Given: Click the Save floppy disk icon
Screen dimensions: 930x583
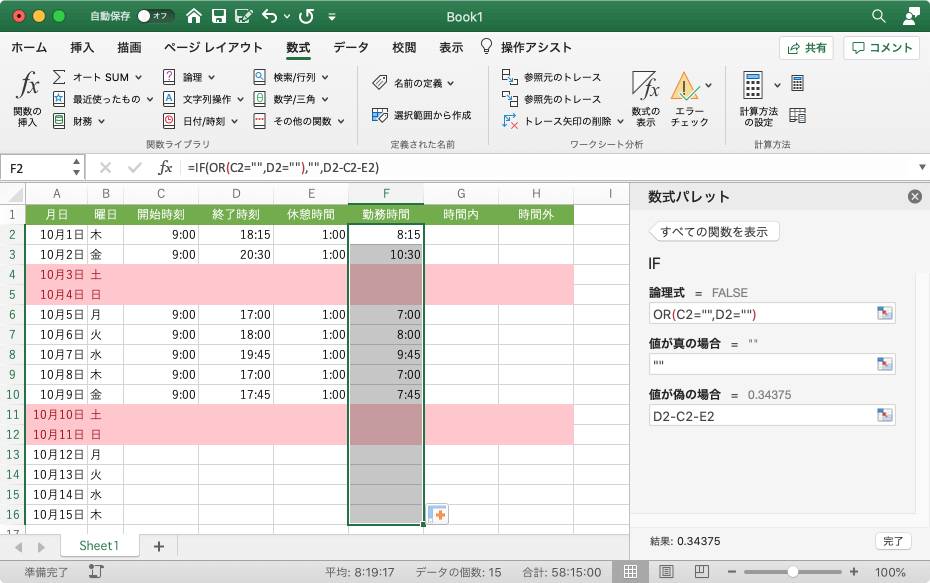Looking at the screenshot, I should (219, 16).
